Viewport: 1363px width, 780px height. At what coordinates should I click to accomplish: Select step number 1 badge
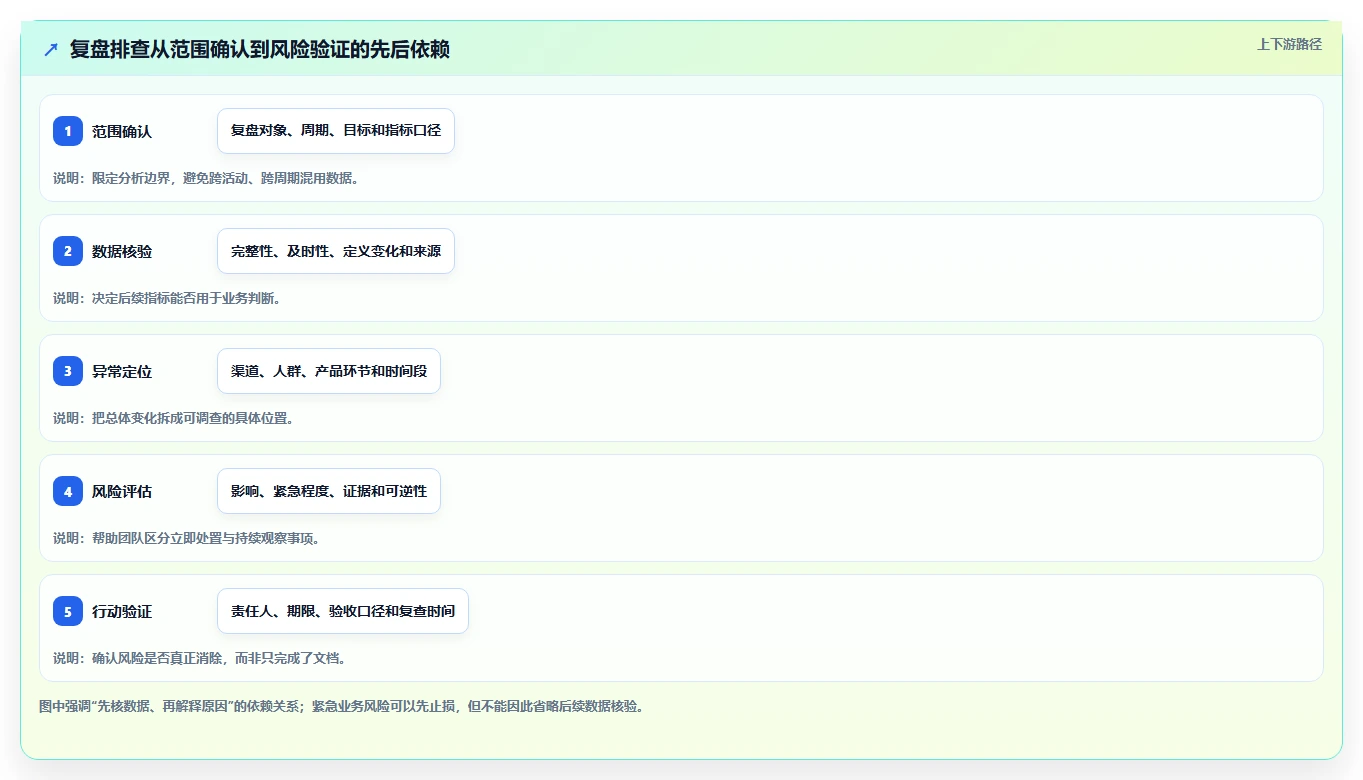68,131
